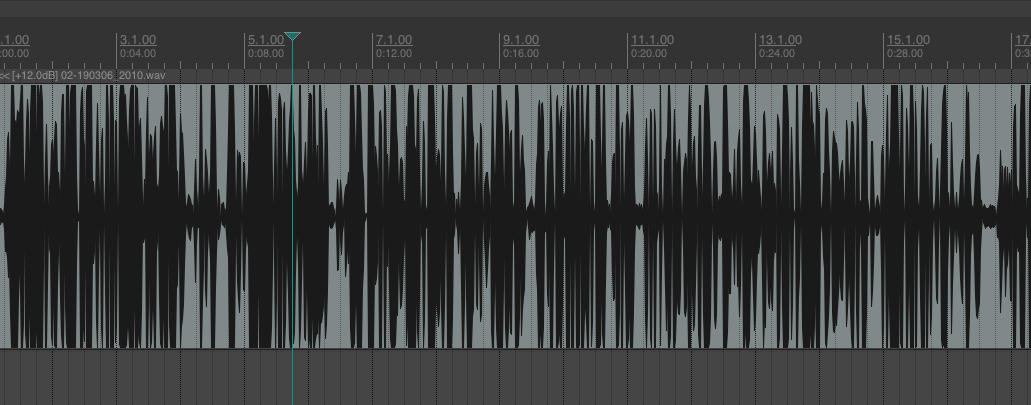Click the 11.1.00 mark on the timeline
The image size is (1031, 405).
(x=651, y=40)
